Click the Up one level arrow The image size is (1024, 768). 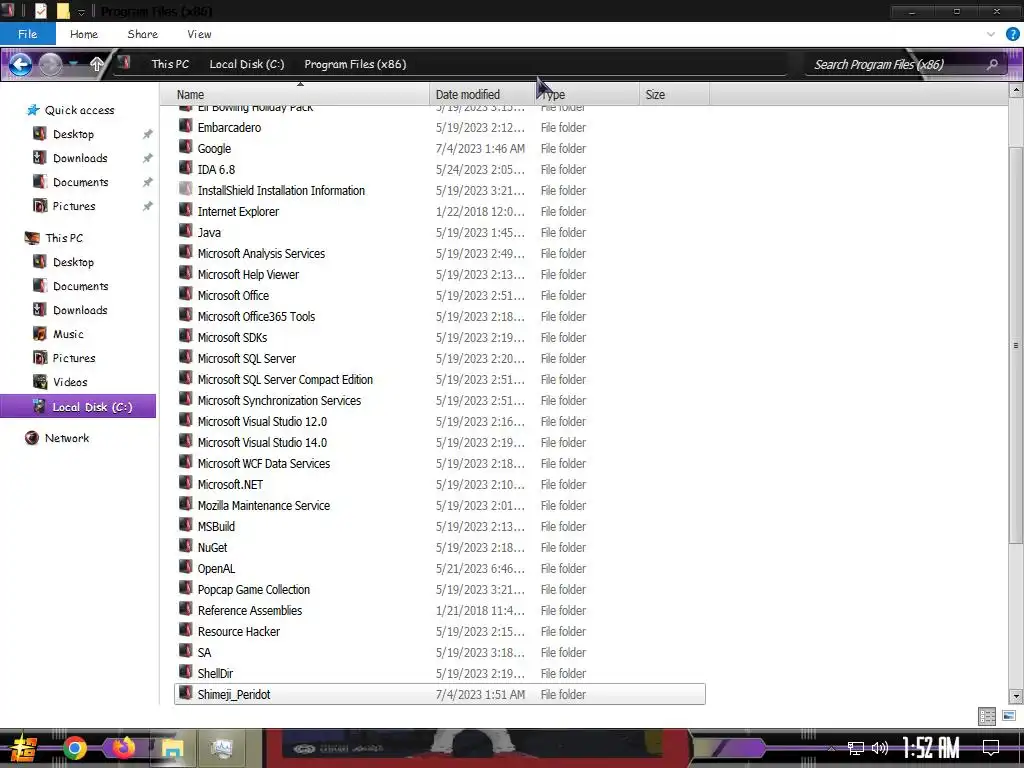coord(97,64)
